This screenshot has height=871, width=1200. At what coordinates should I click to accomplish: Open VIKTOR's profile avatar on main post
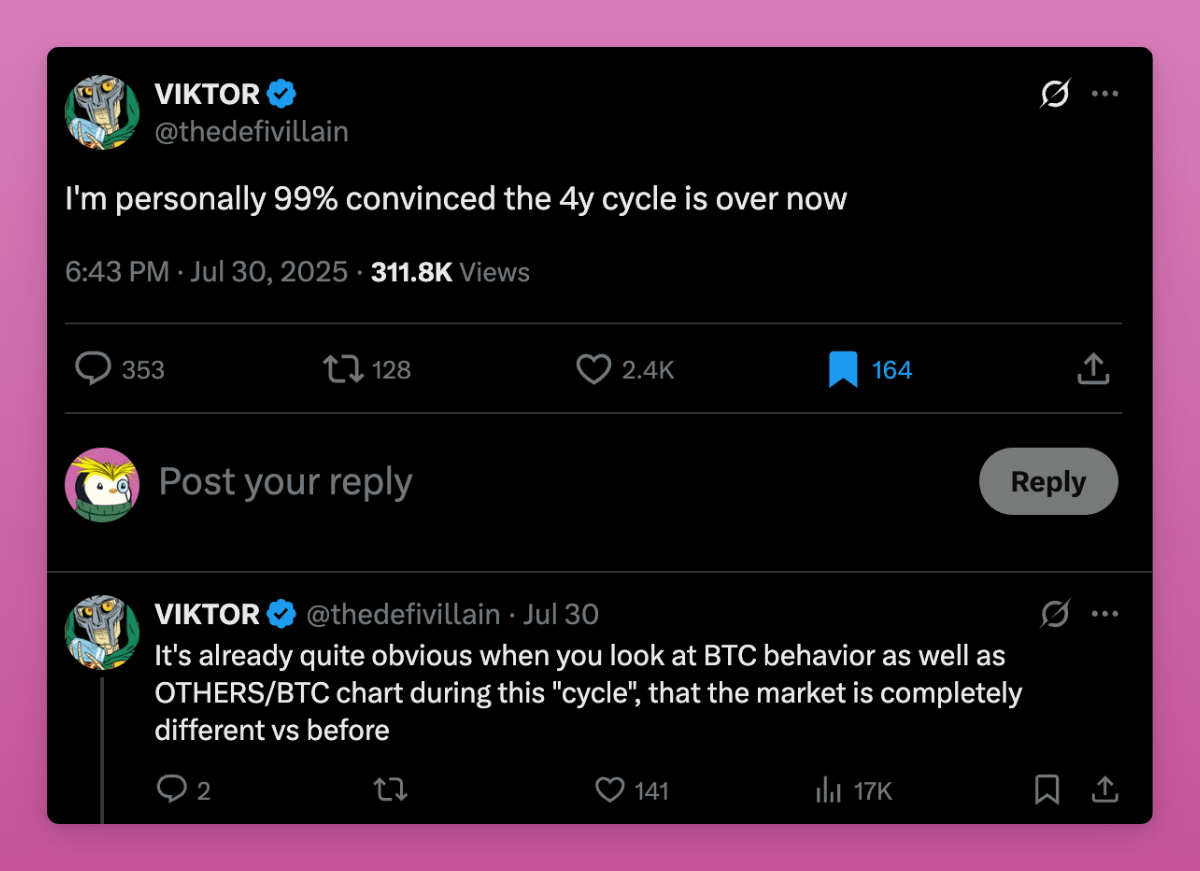pos(102,112)
